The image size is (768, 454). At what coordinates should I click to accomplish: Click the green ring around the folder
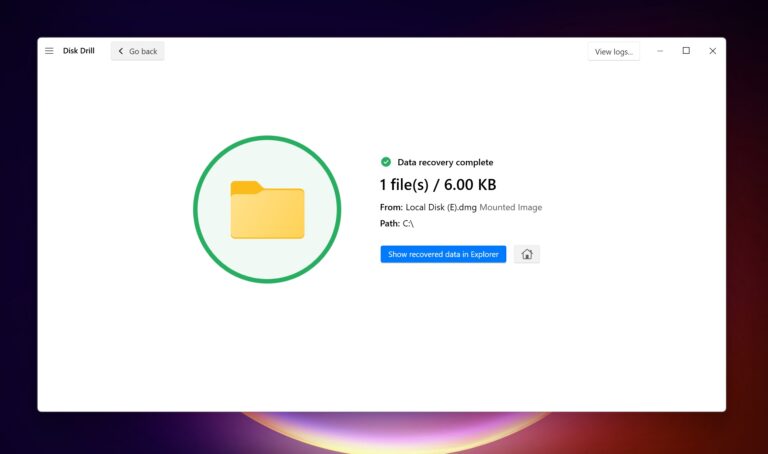[198, 210]
